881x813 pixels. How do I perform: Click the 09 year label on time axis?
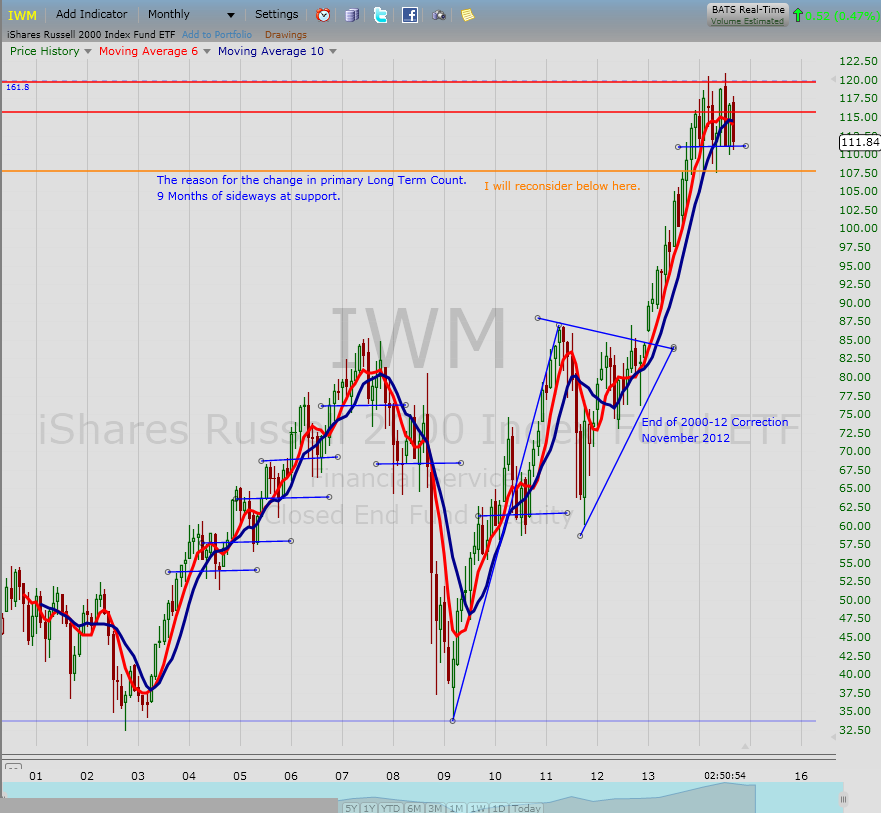tap(444, 776)
